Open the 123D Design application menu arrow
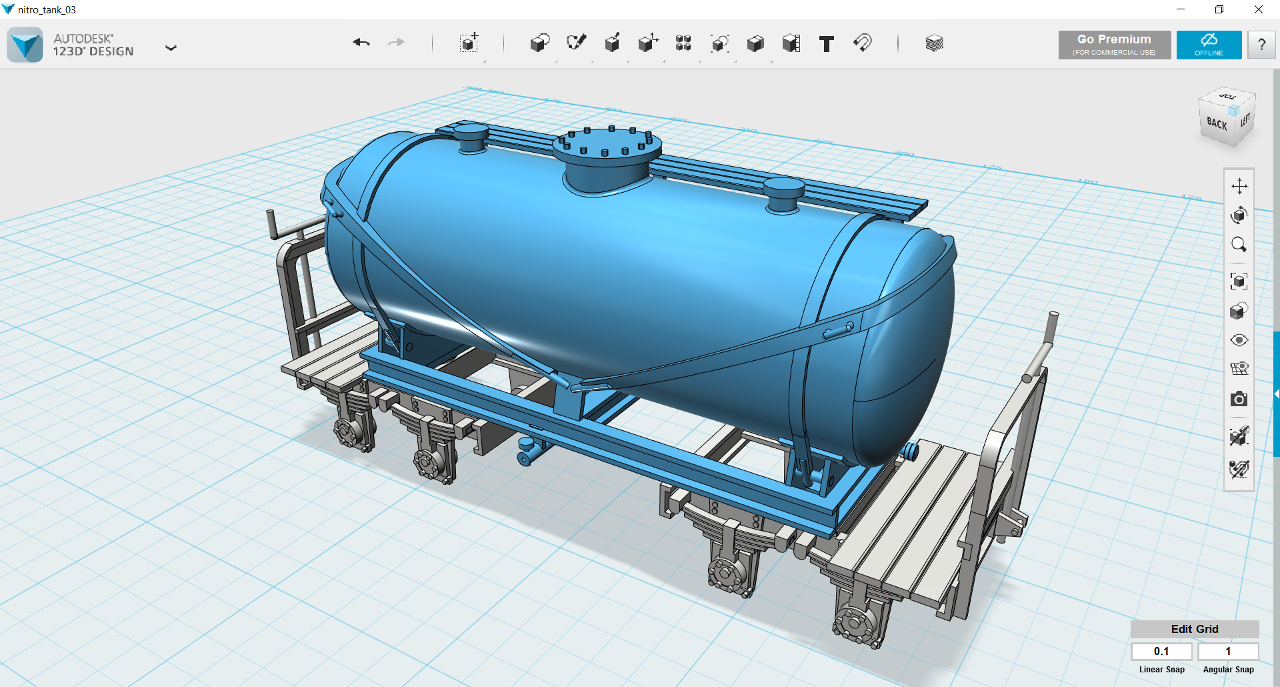The image size is (1280, 687). coord(171,47)
